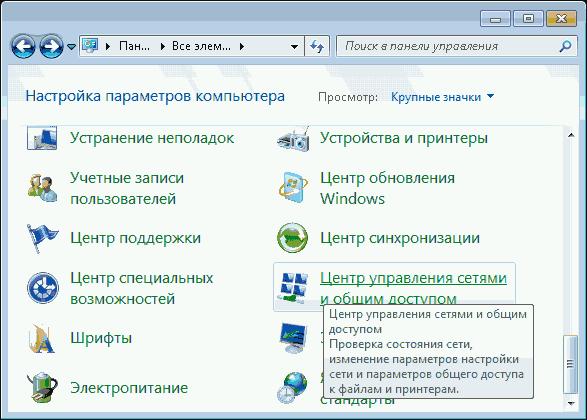The image size is (587, 420).
Task: Open Устранение неполадок link
Action: pos(152,138)
